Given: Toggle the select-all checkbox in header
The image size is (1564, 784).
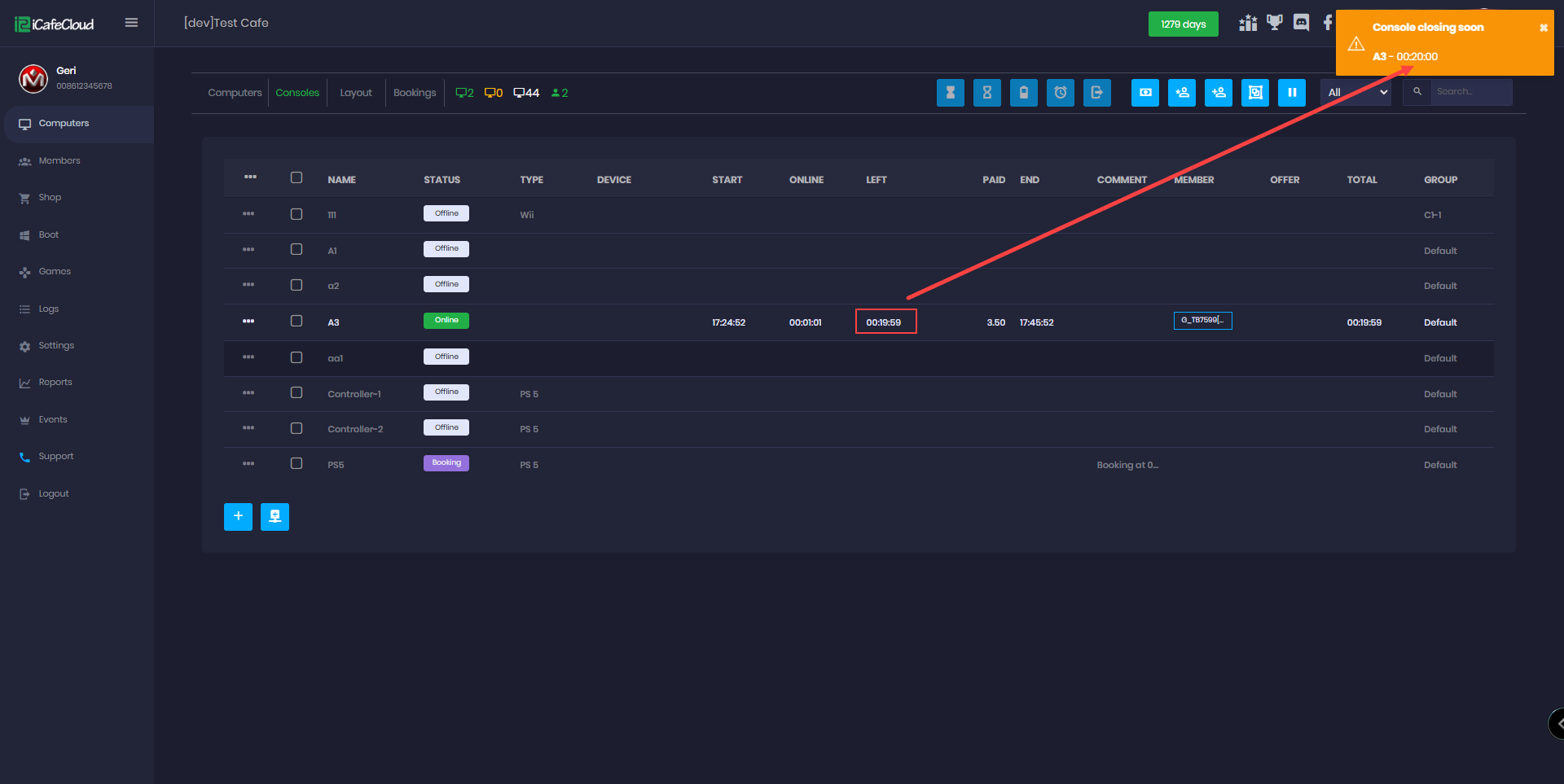Looking at the screenshot, I should tap(297, 177).
